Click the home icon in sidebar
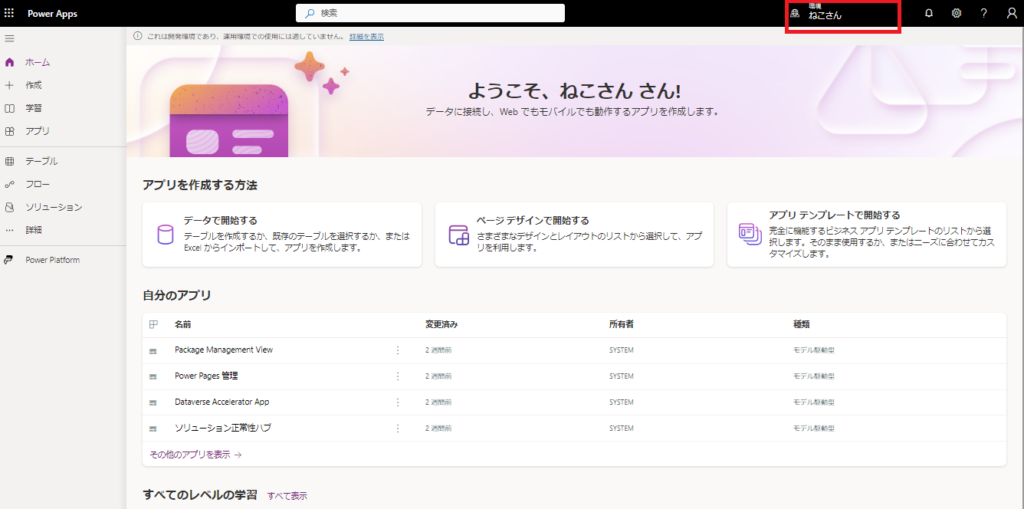The width and height of the screenshot is (1024, 509). click(x=9, y=63)
